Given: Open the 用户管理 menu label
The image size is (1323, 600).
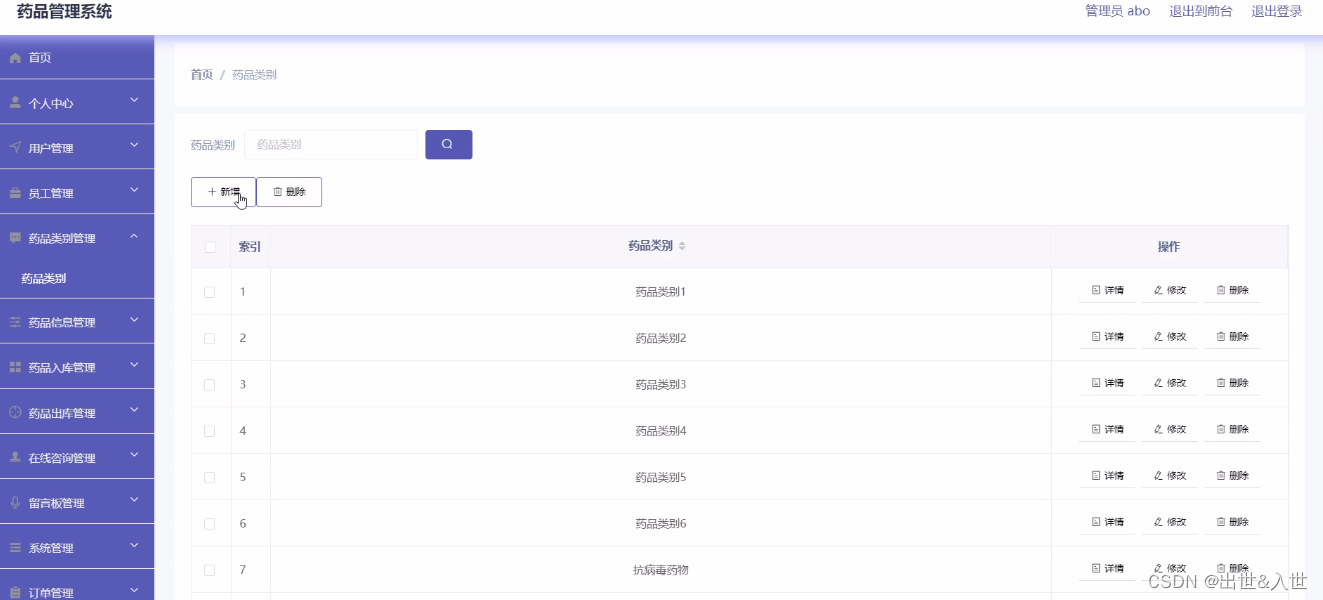Looking at the screenshot, I should click(51, 149).
